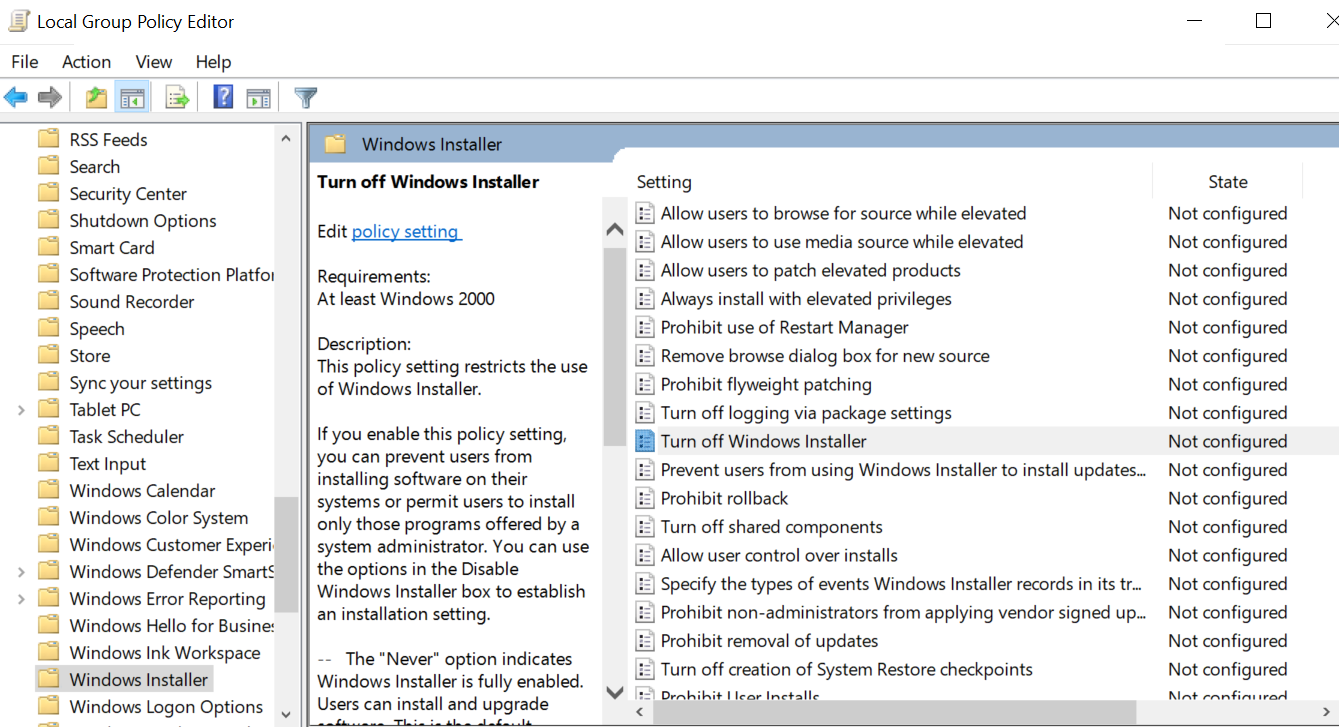Expand the Windows Defender SmartScreen node

point(21,572)
